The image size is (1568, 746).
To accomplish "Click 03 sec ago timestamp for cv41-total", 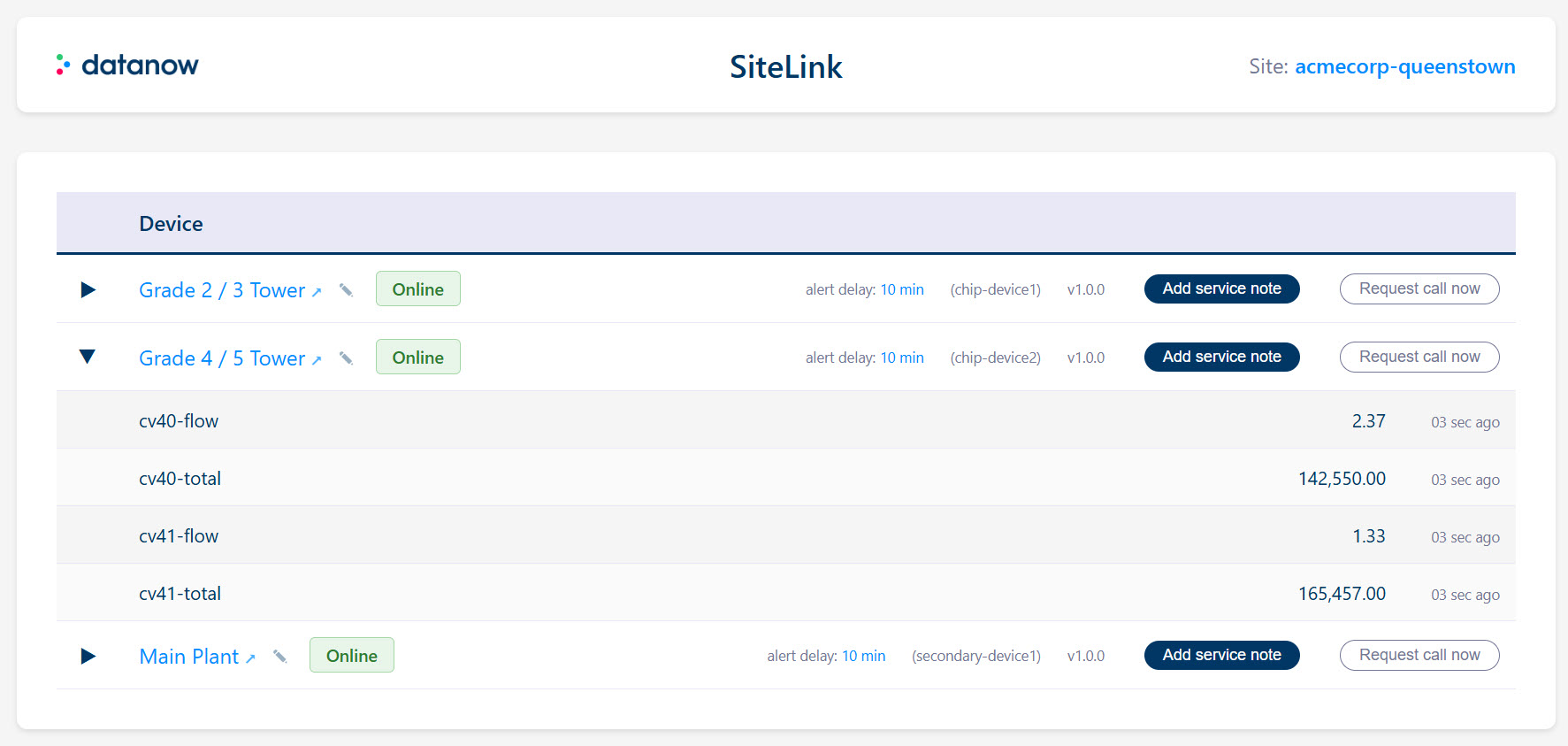I will coord(1465,595).
